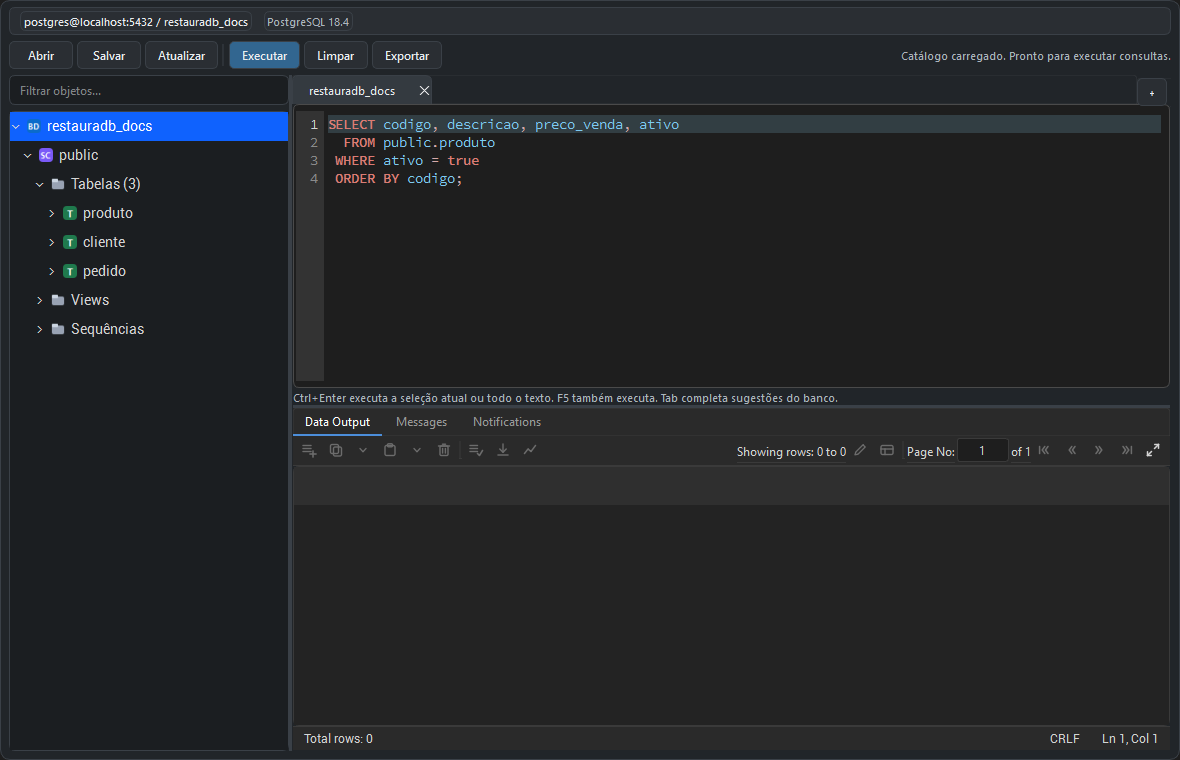1180x760 pixels.
Task: Switch to the Messages tab
Action: tap(421, 422)
